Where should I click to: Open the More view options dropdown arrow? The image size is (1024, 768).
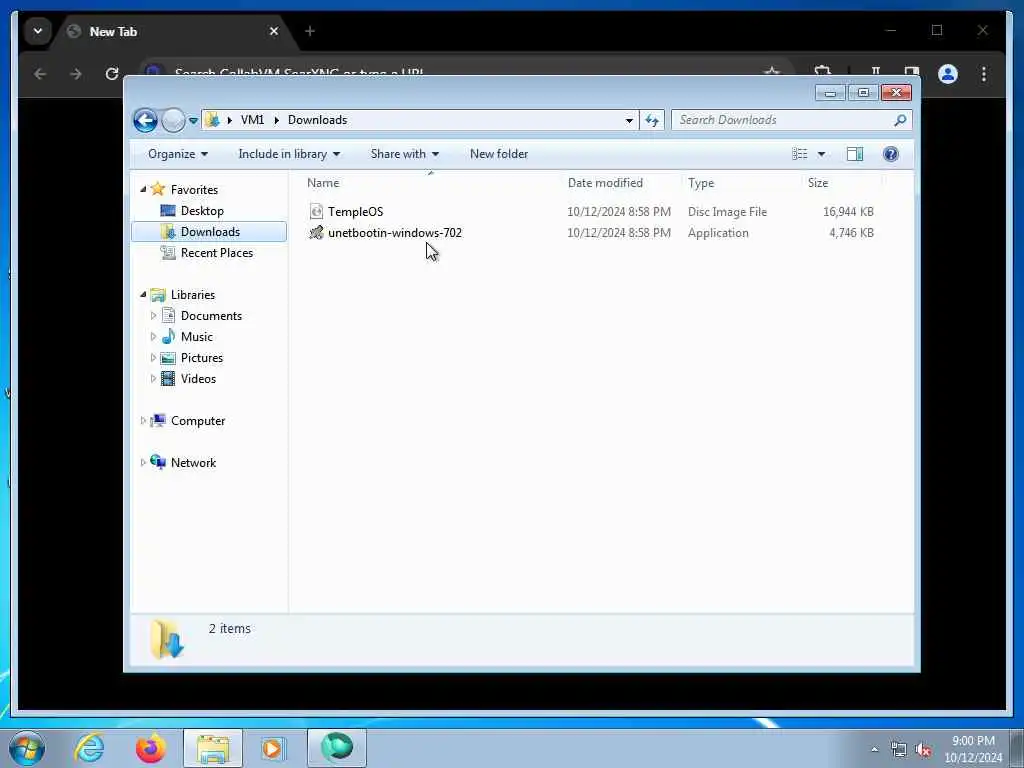pos(822,154)
